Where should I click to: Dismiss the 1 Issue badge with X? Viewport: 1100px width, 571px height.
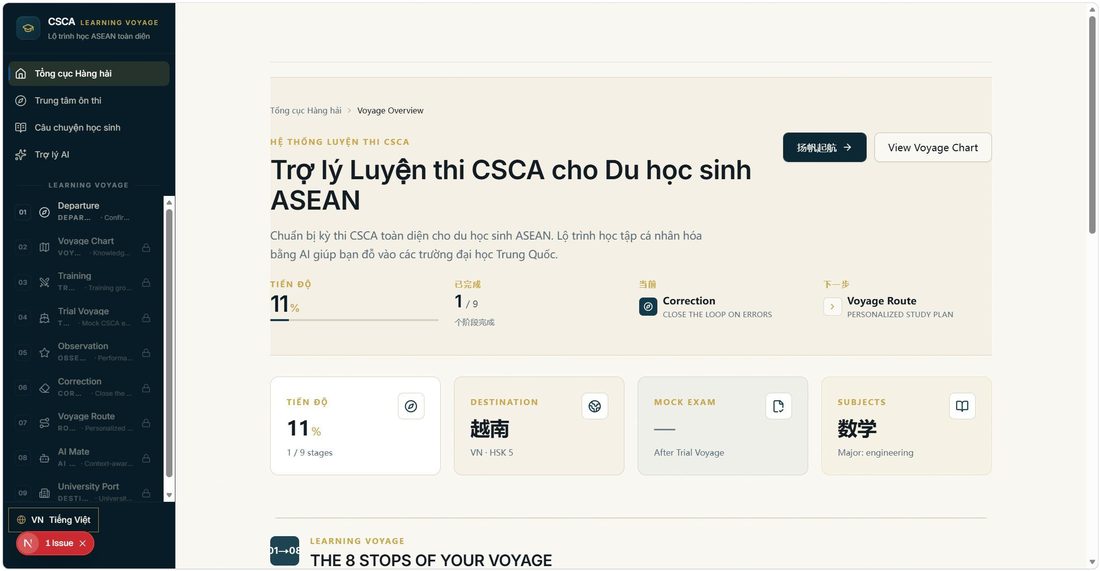point(83,543)
